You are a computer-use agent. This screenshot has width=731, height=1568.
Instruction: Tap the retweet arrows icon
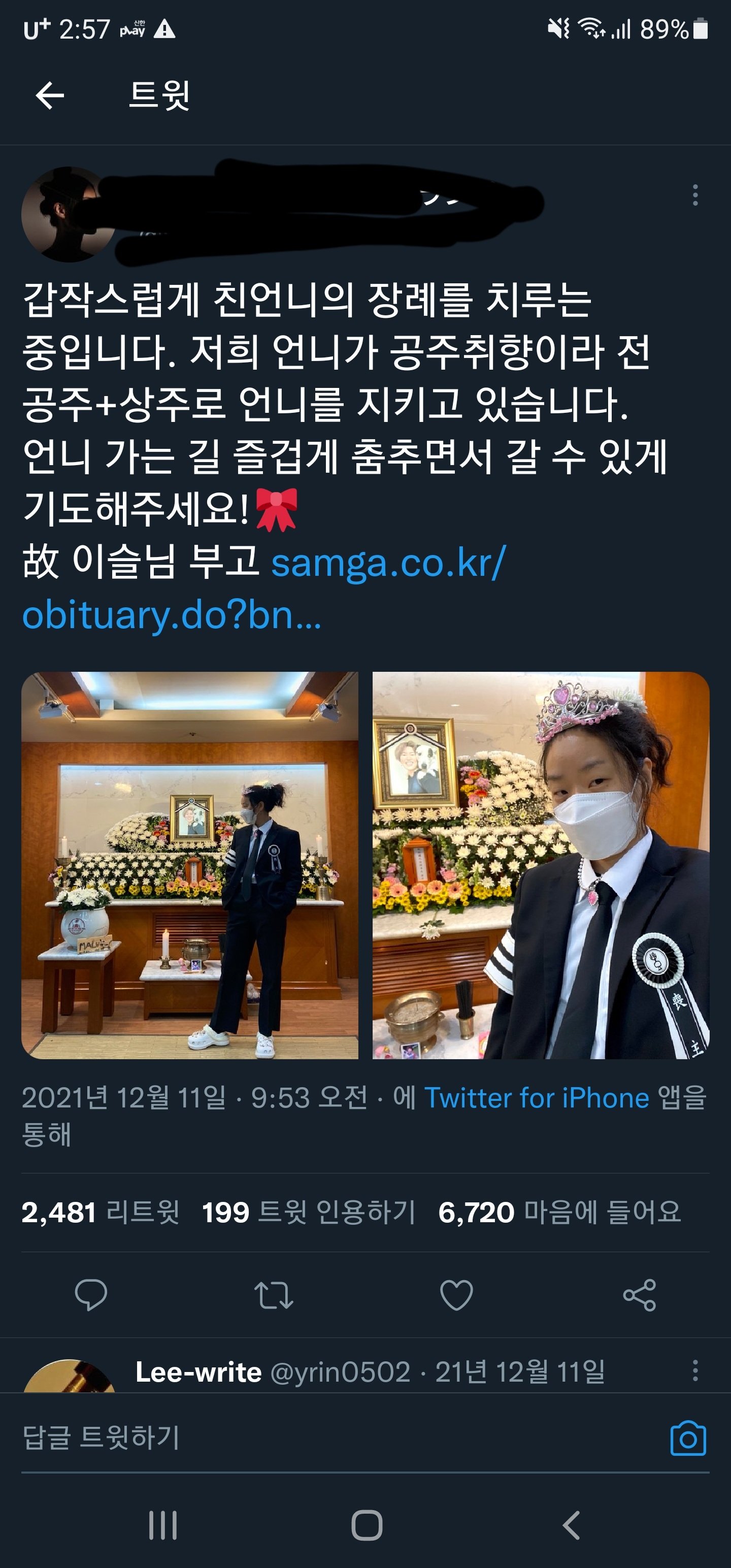click(274, 1295)
